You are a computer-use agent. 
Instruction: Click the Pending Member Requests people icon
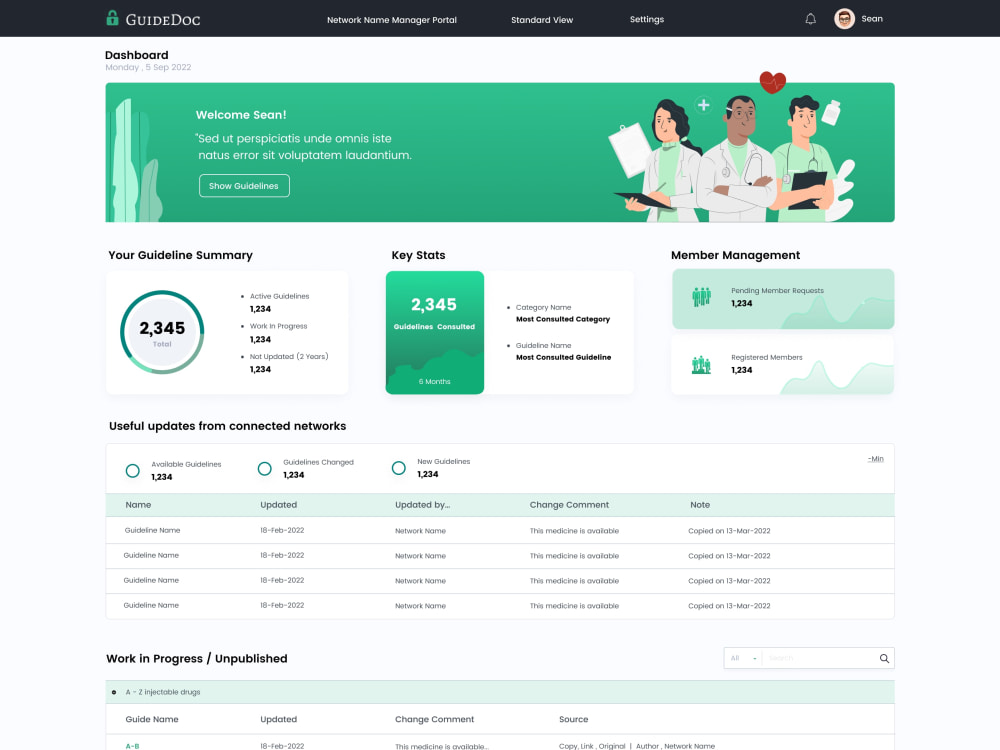702,297
